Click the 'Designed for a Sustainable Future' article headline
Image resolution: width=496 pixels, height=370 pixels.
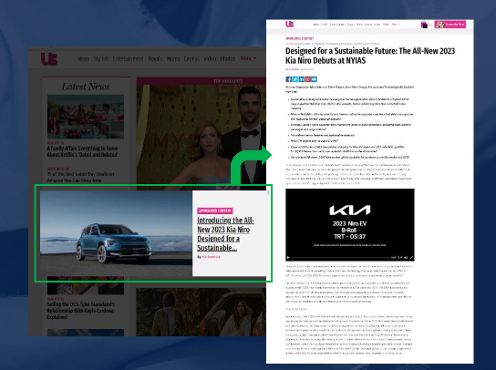370,56
